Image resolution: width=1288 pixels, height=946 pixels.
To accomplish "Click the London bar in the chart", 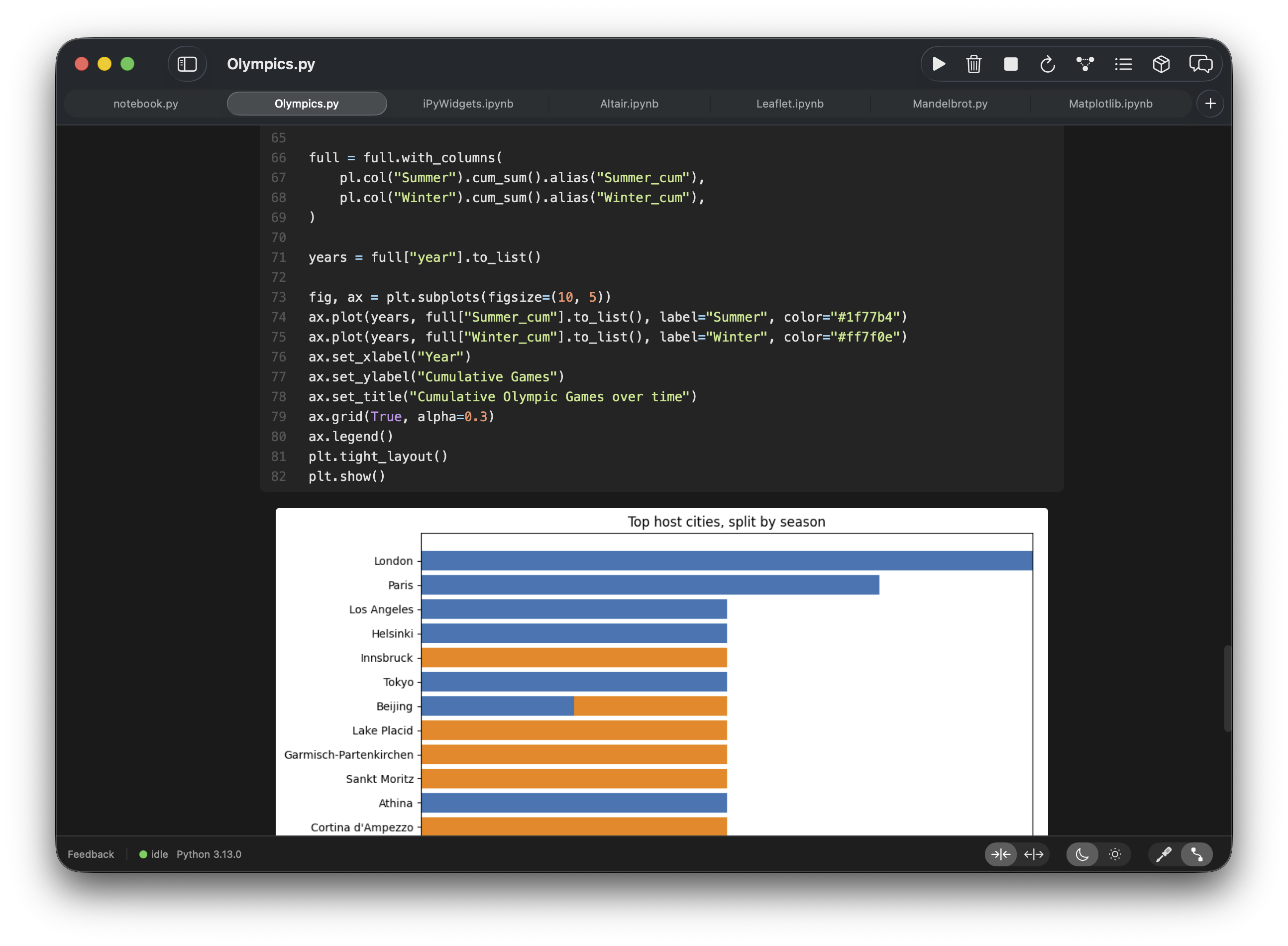I will 727,561.
